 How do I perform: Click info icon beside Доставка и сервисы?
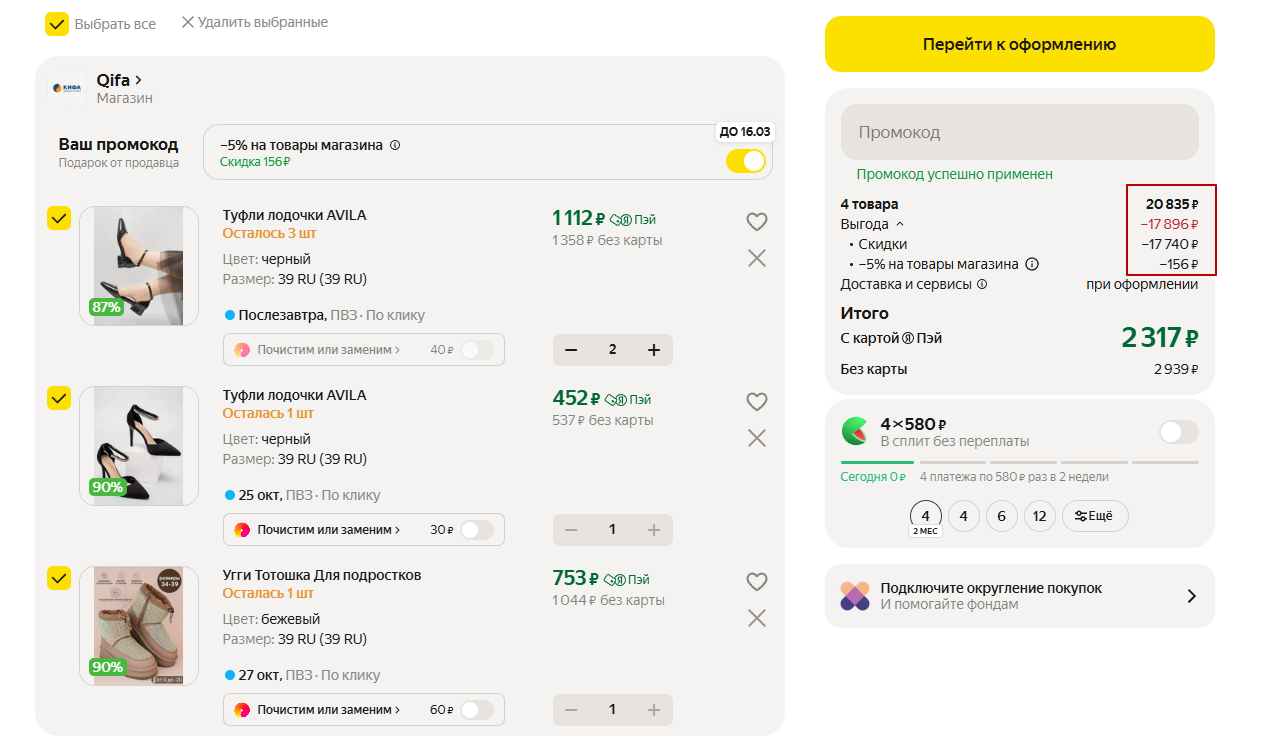pos(982,284)
